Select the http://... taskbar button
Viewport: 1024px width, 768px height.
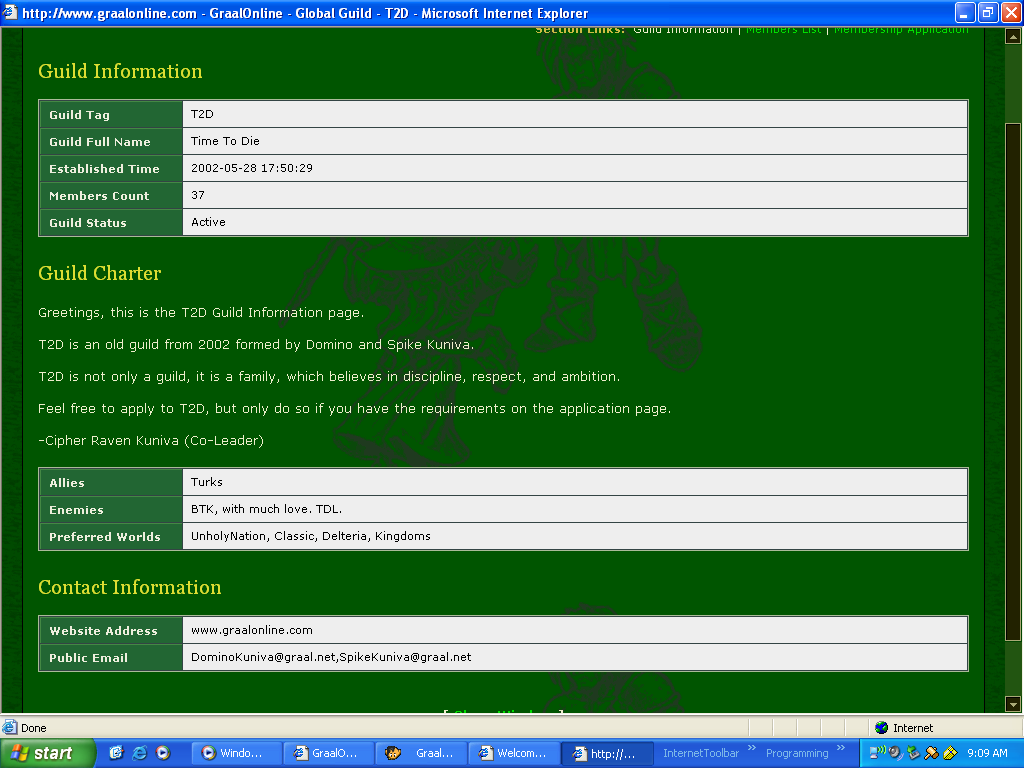click(607, 754)
